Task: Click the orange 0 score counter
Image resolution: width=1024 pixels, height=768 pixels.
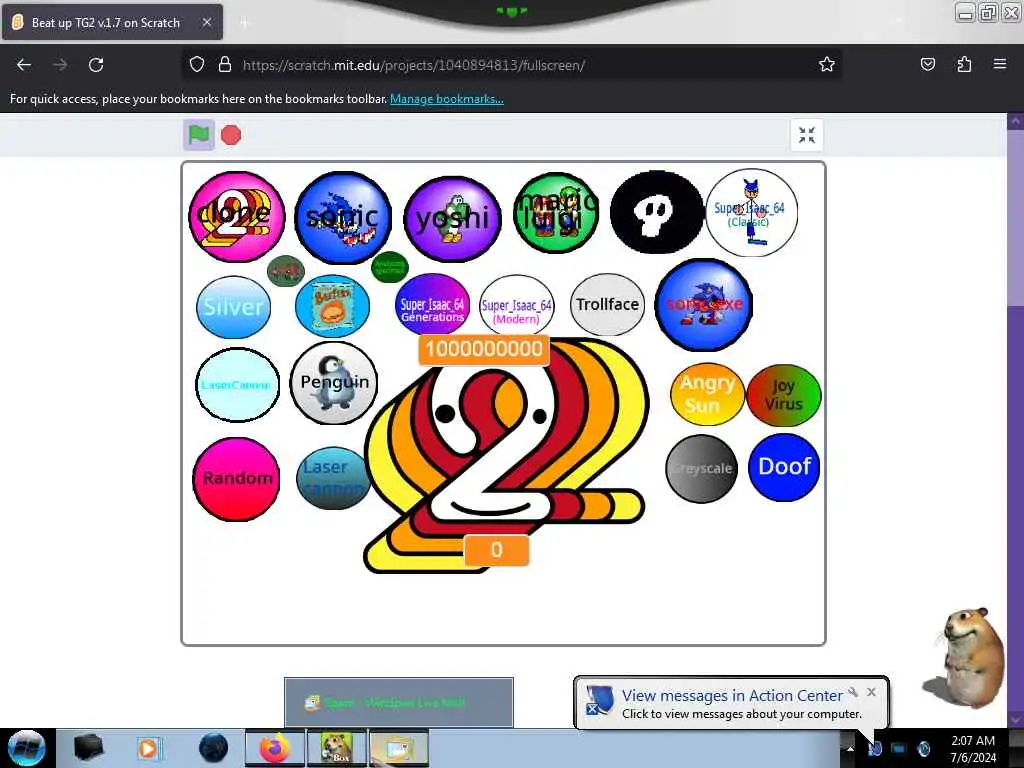Action: [x=496, y=550]
